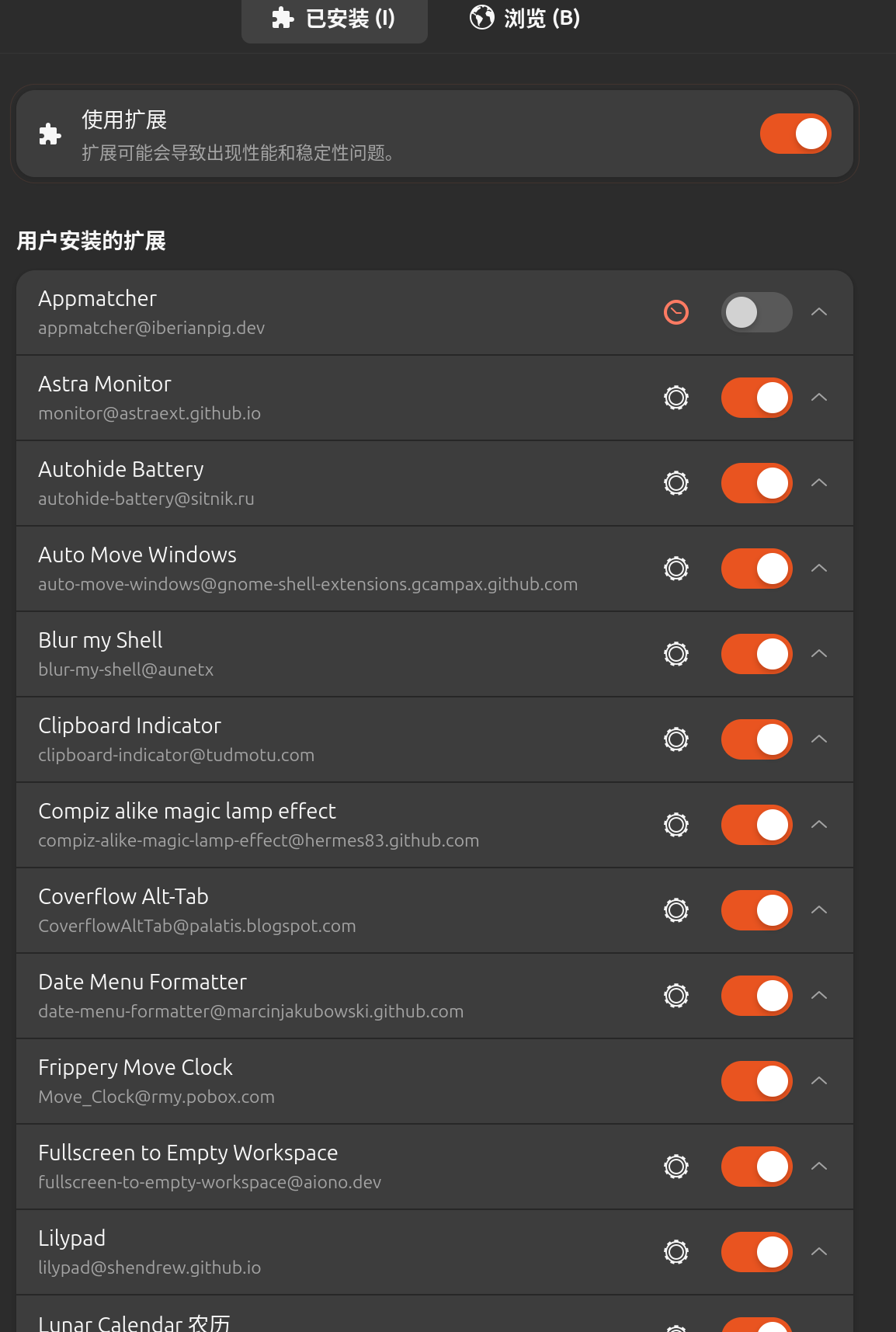Open Clipboard Indicator settings gear

(x=676, y=739)
